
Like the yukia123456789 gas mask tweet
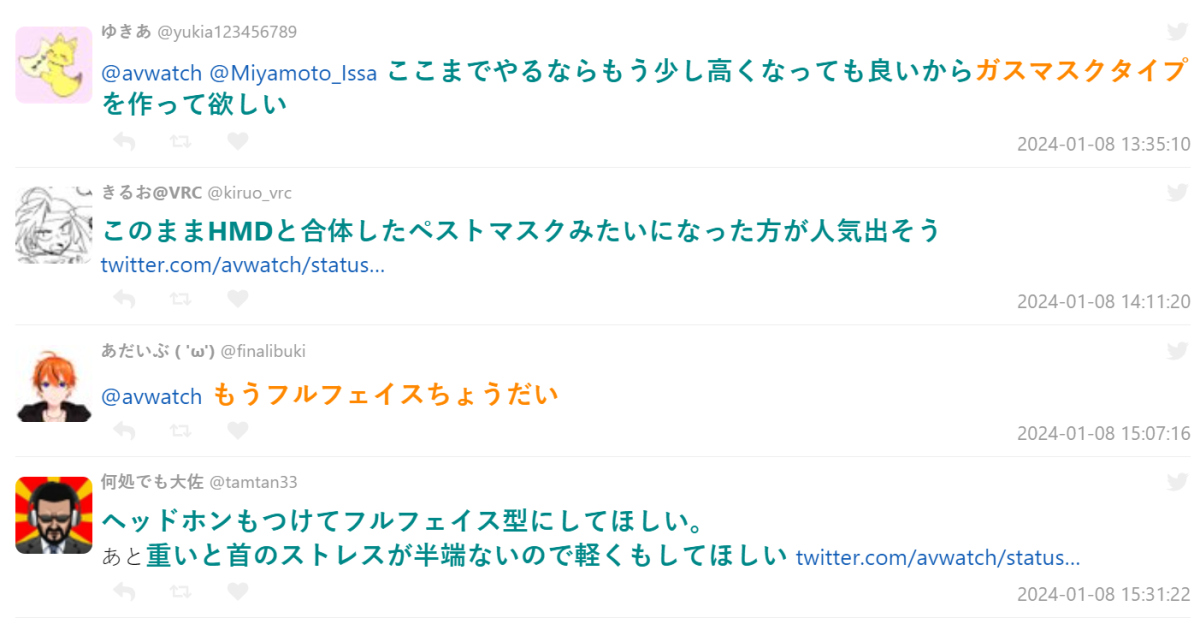click(237, 142)
